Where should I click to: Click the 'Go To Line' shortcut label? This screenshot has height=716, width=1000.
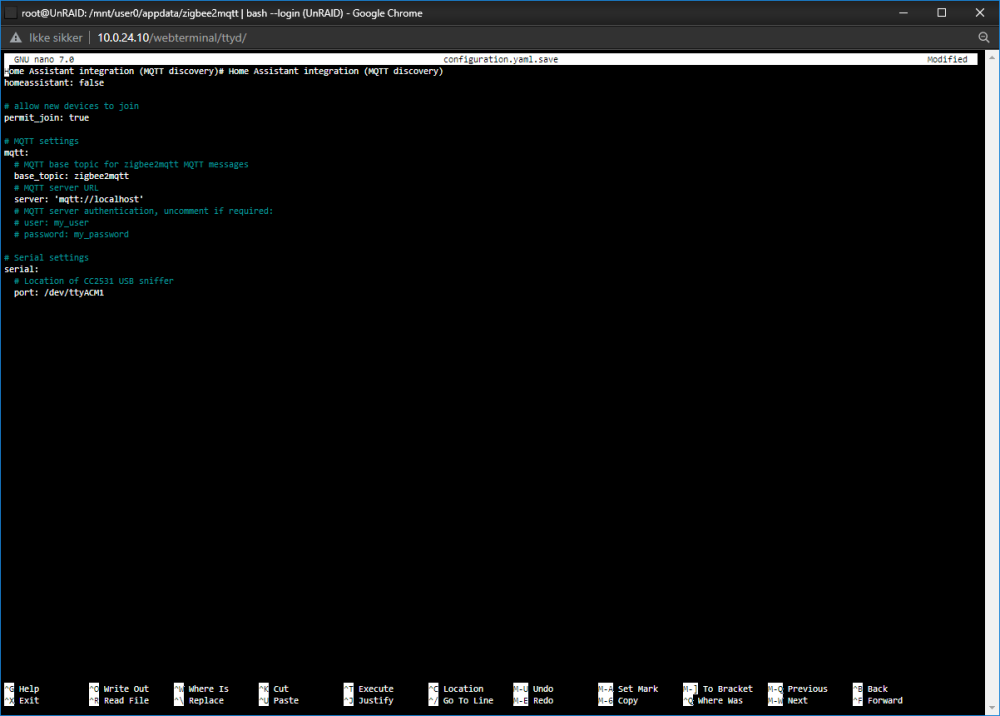coord(468,700)
